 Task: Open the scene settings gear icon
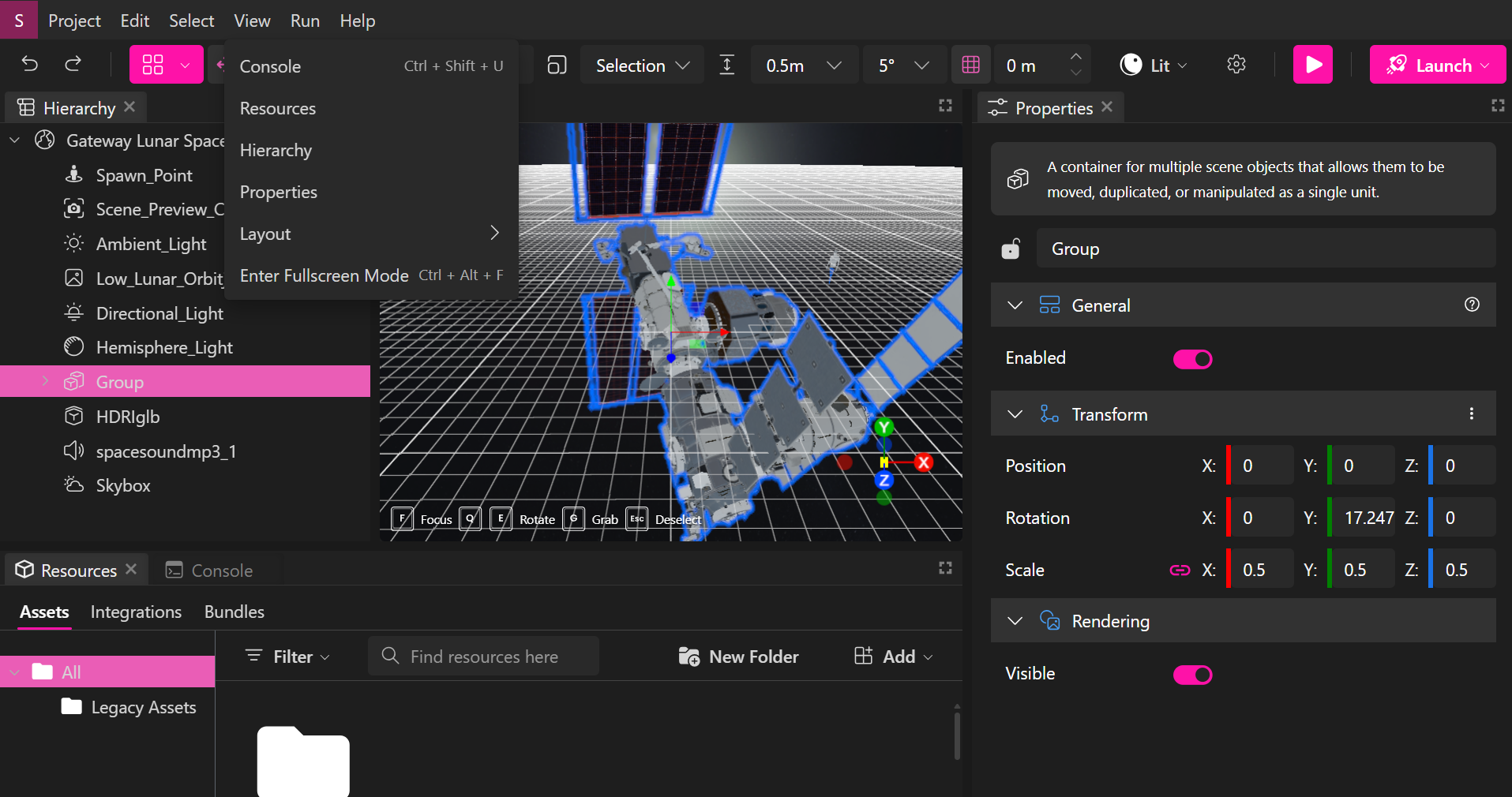point(1236,65)
